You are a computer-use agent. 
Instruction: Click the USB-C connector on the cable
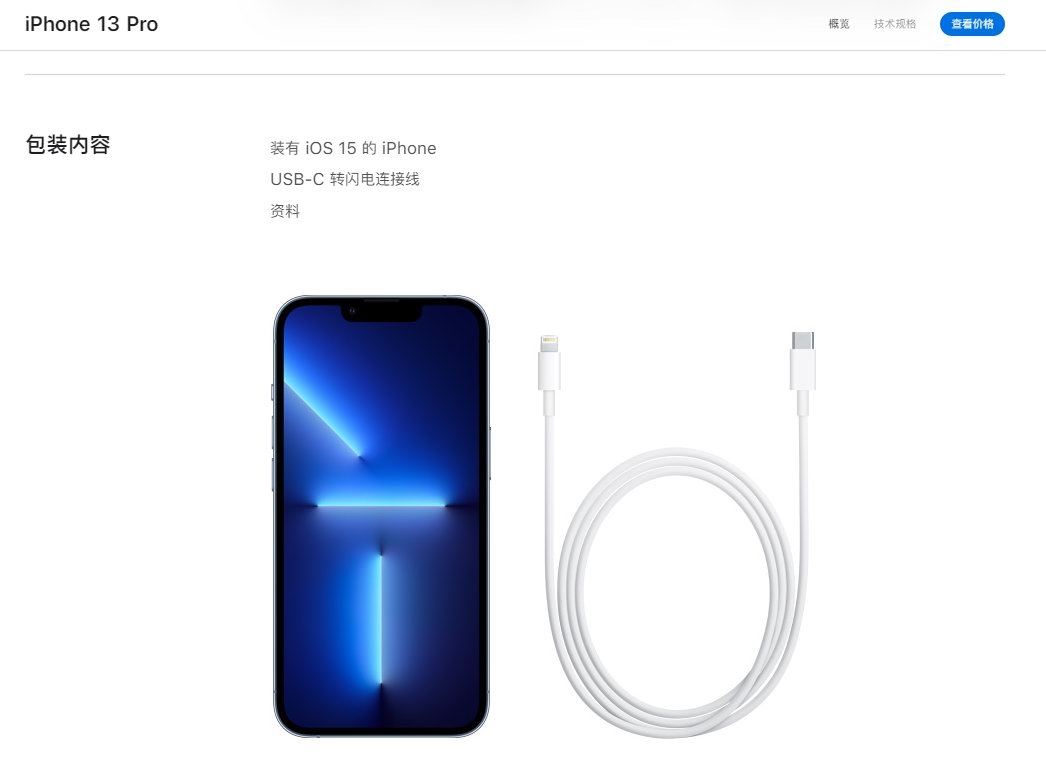pyautogui.click(x=803, y=360)
